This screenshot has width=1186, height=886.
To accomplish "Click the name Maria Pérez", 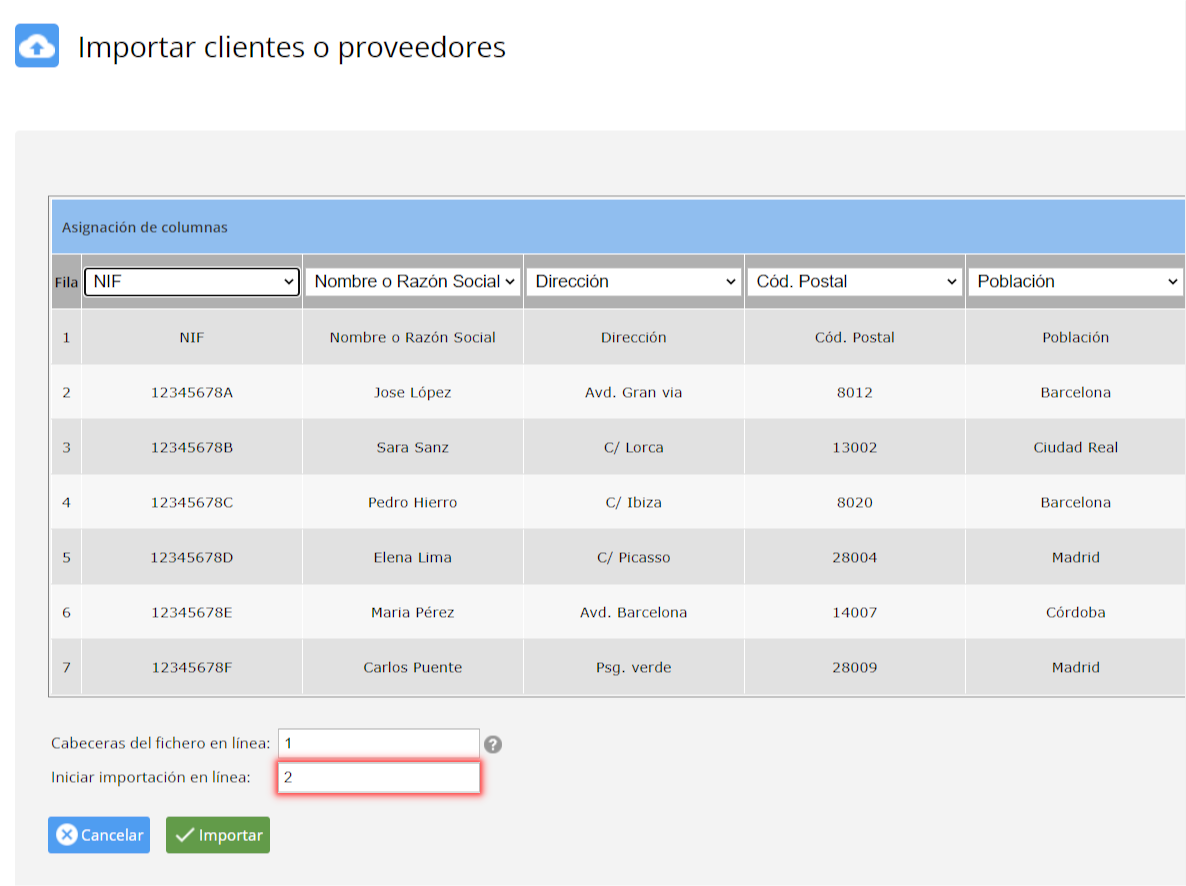I will pos(413,612).
